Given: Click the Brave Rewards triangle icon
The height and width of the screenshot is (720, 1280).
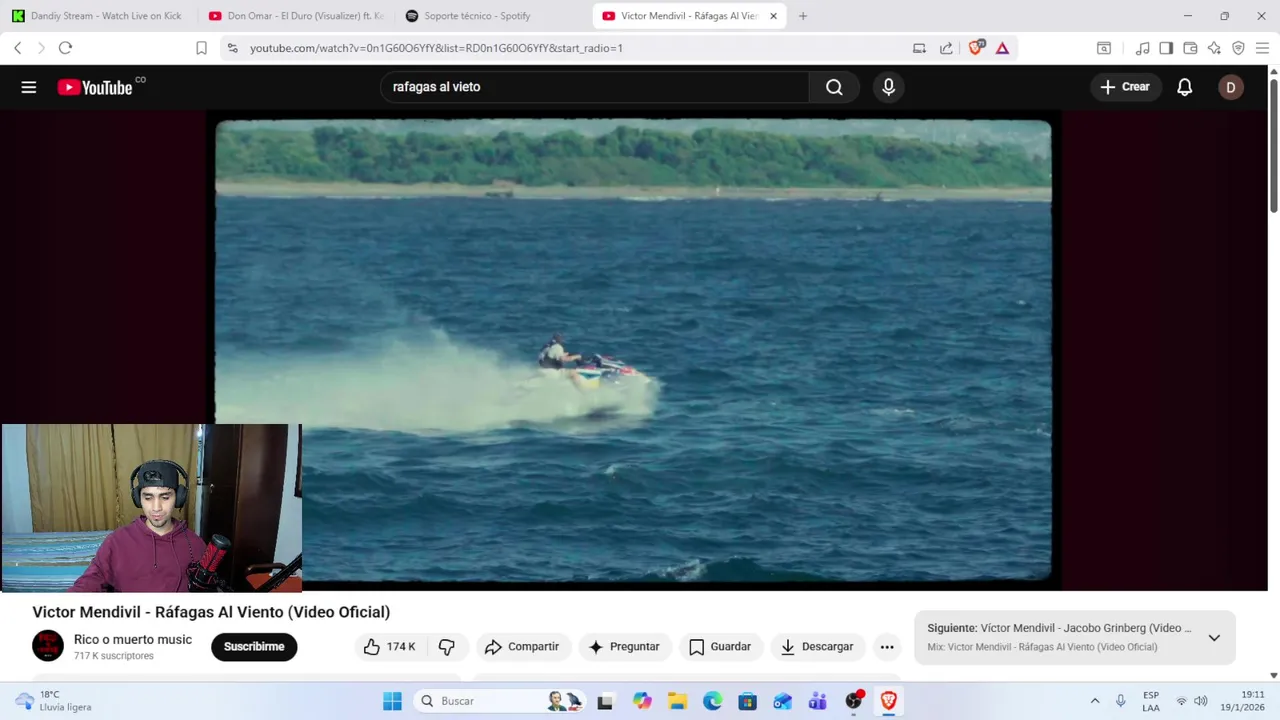Looking at the screenshot, I should [x=1002, y=48].
